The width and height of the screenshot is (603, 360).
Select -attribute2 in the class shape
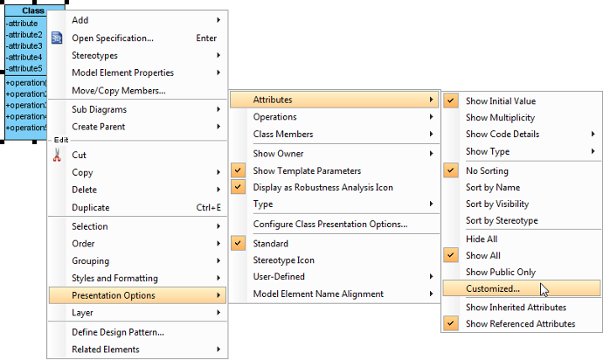coord(24,35)
